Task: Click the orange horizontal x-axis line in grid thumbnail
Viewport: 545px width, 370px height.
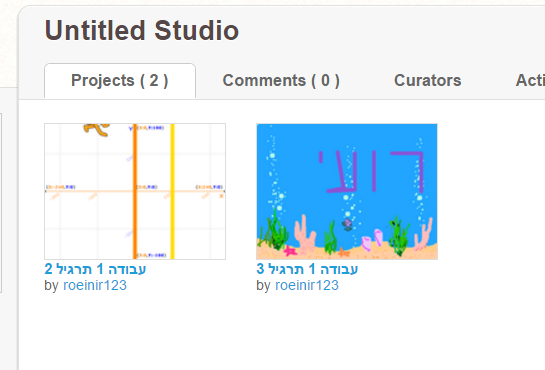Action: [135, 191]
